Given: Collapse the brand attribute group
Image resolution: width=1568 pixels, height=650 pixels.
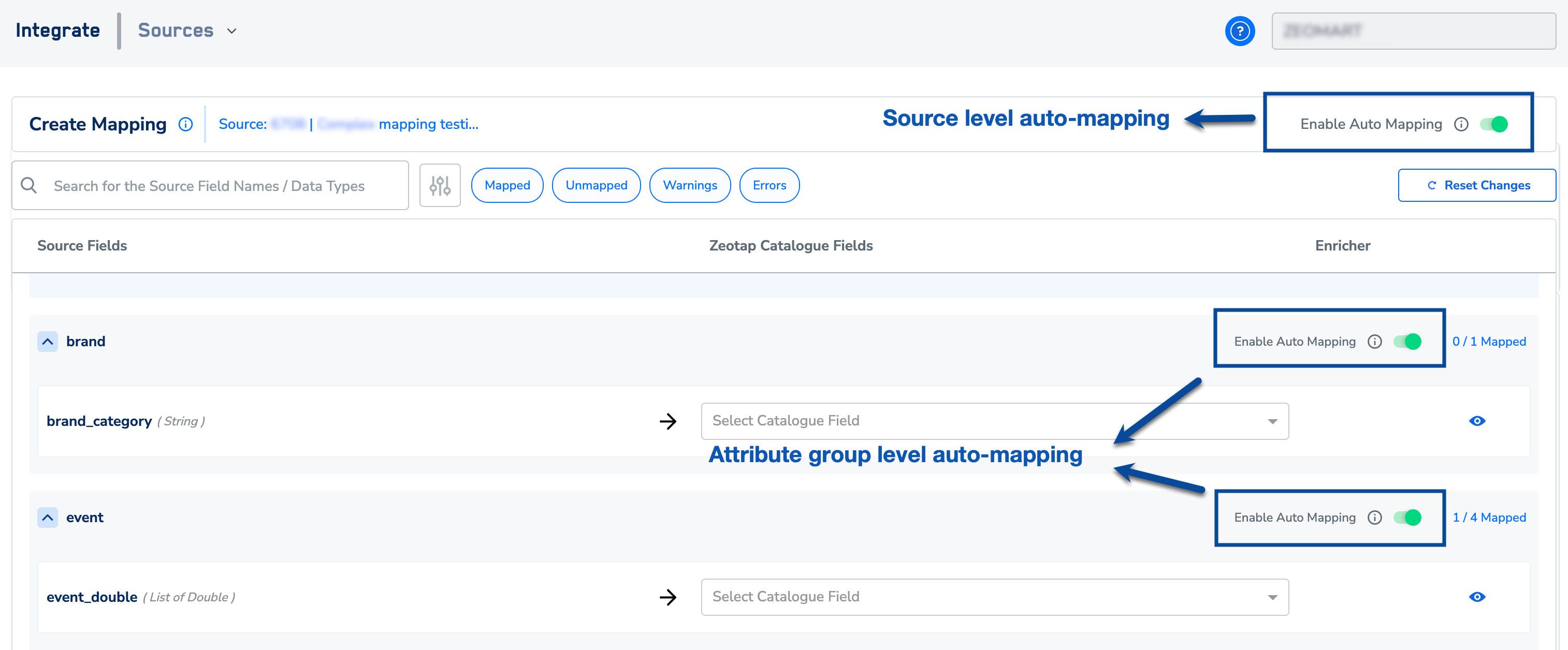Looking at the screenshot, I should click(48, 342).
